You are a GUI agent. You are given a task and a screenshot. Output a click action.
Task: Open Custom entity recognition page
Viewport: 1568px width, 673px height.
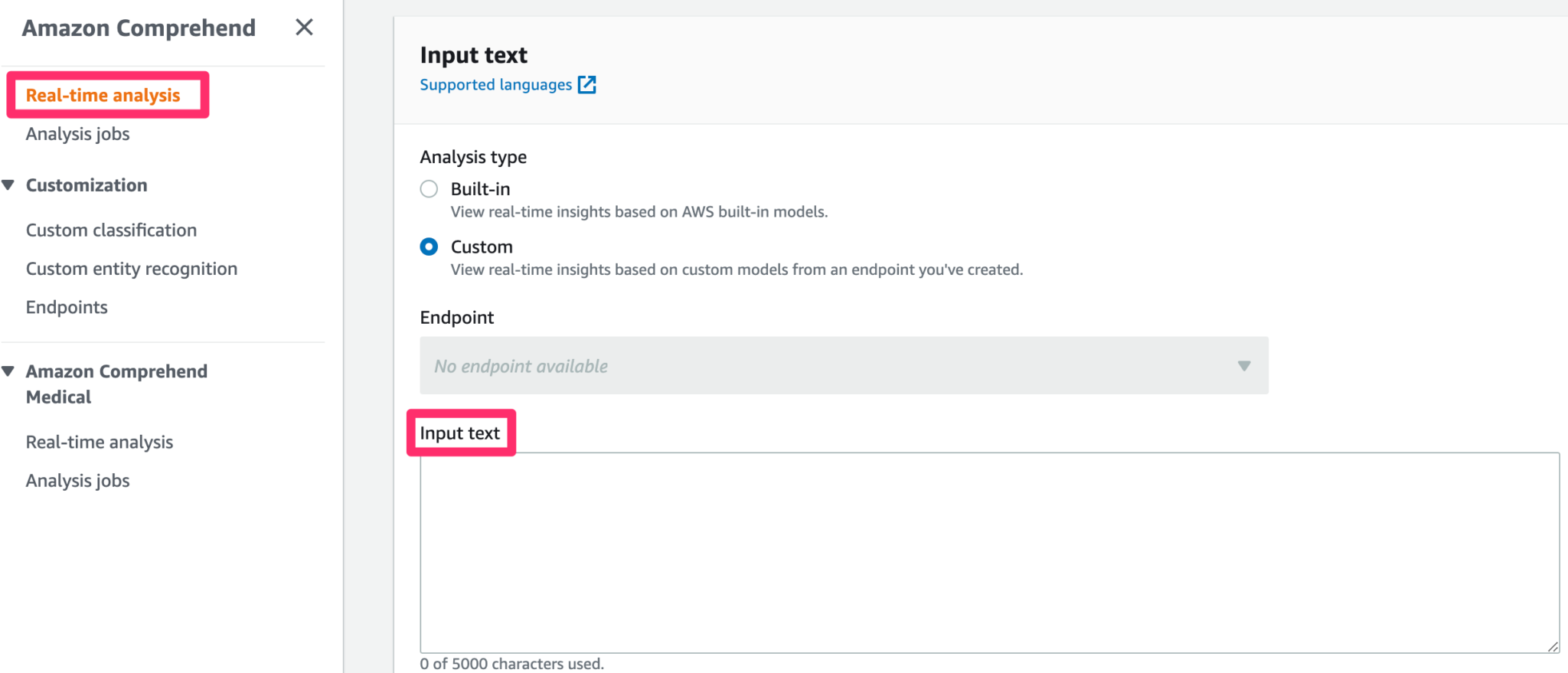point(132,269)
